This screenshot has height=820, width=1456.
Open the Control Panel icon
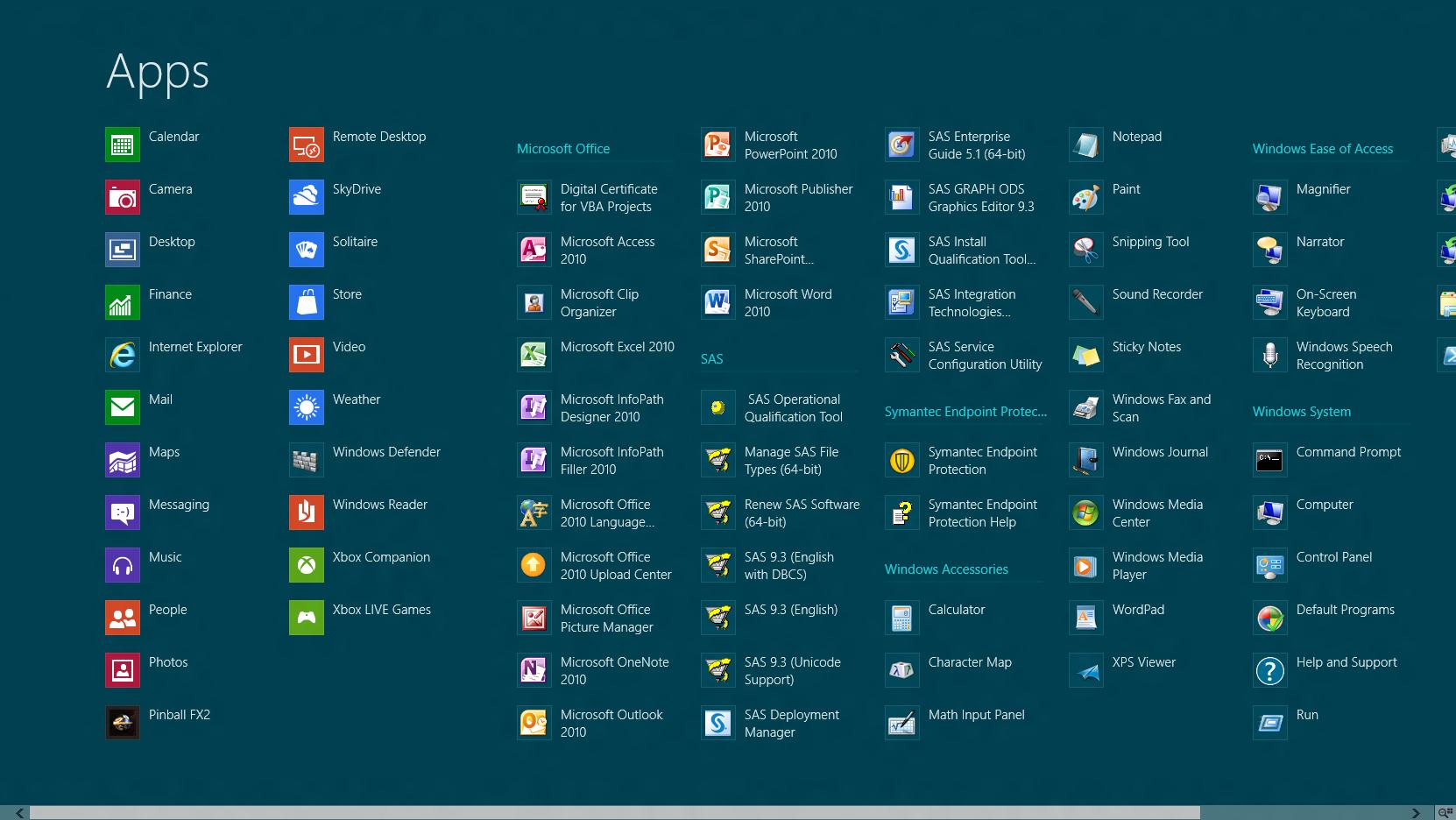click(1270, 565)
